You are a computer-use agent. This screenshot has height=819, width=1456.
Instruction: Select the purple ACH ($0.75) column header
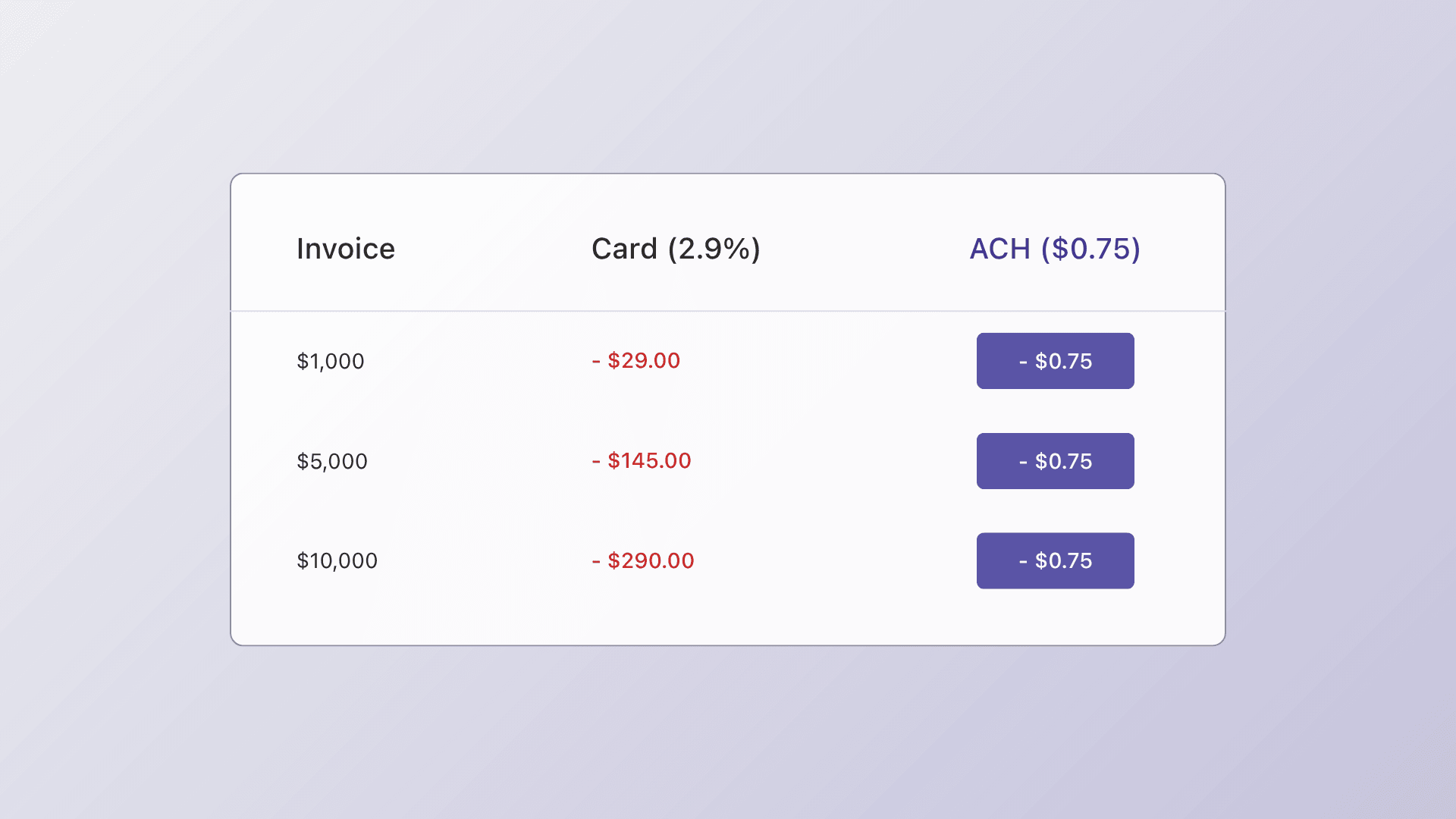pyautogui.click(x=1054, y=249)
